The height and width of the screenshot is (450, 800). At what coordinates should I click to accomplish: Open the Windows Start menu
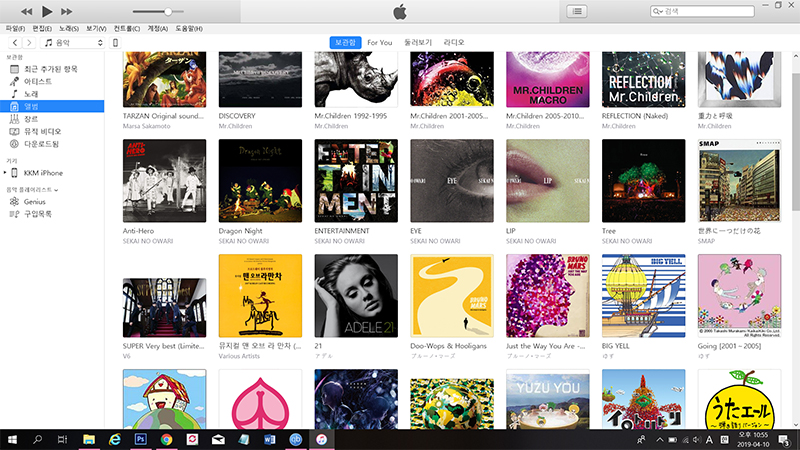click(12, 439)
